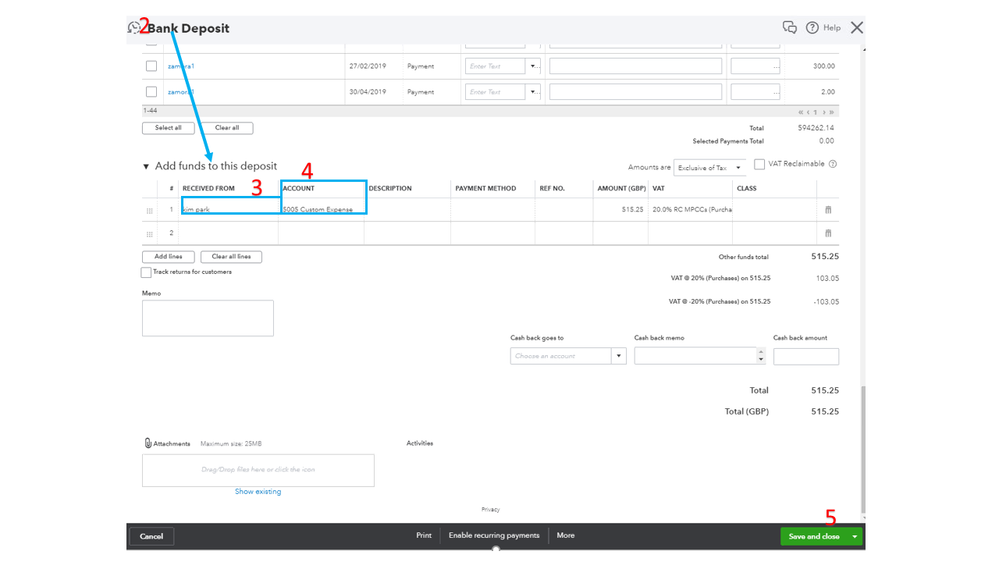This screenshot has width=999, height=562.
Task: Open the Amounts are tax dropdown
Action: (709, 168)
